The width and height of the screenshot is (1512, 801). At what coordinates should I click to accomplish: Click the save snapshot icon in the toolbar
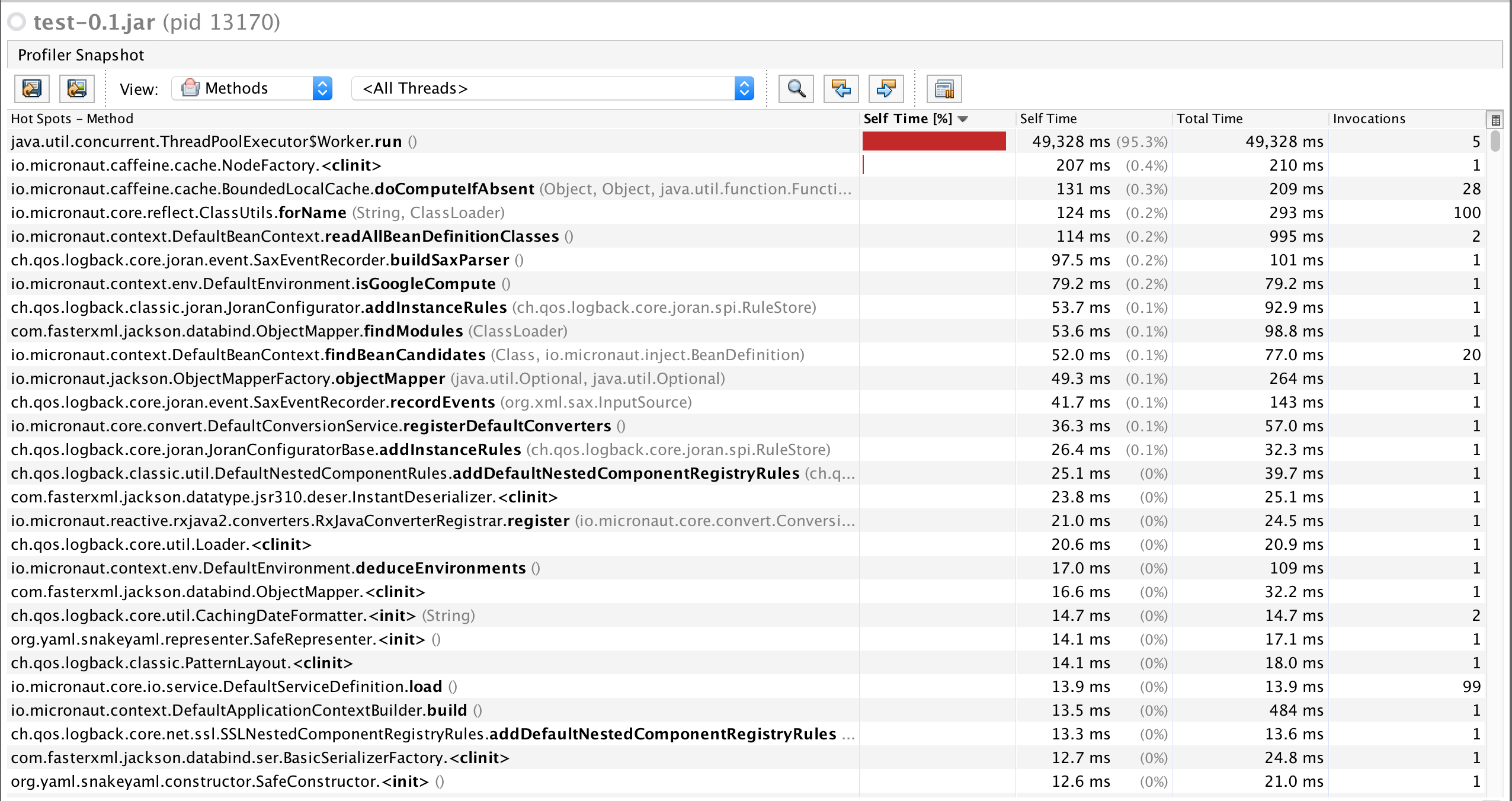coord(31,88)
